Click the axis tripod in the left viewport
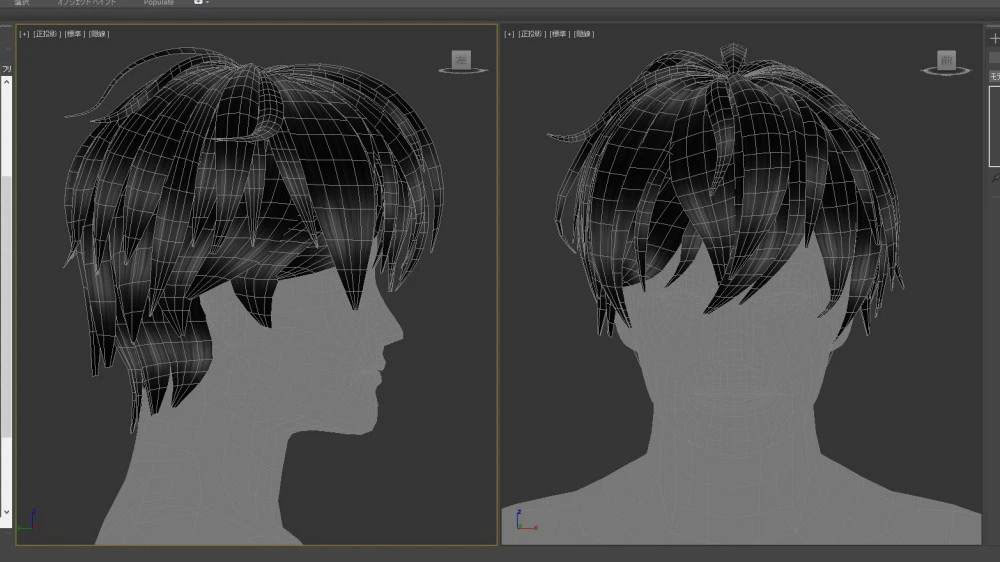 [29, 520]
